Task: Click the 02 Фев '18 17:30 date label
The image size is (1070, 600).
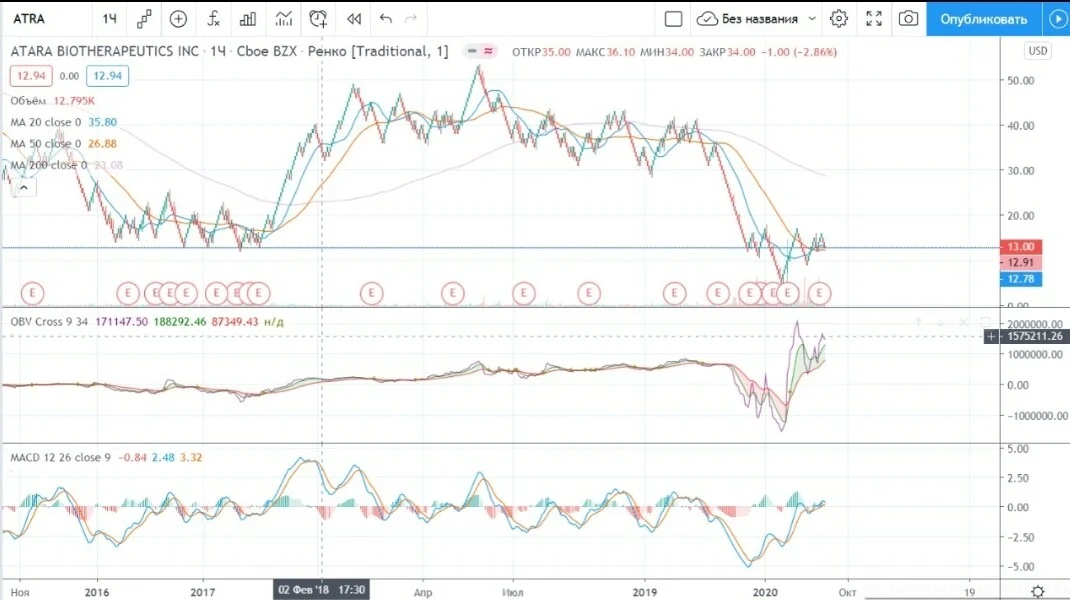Action: coord(321,590)
